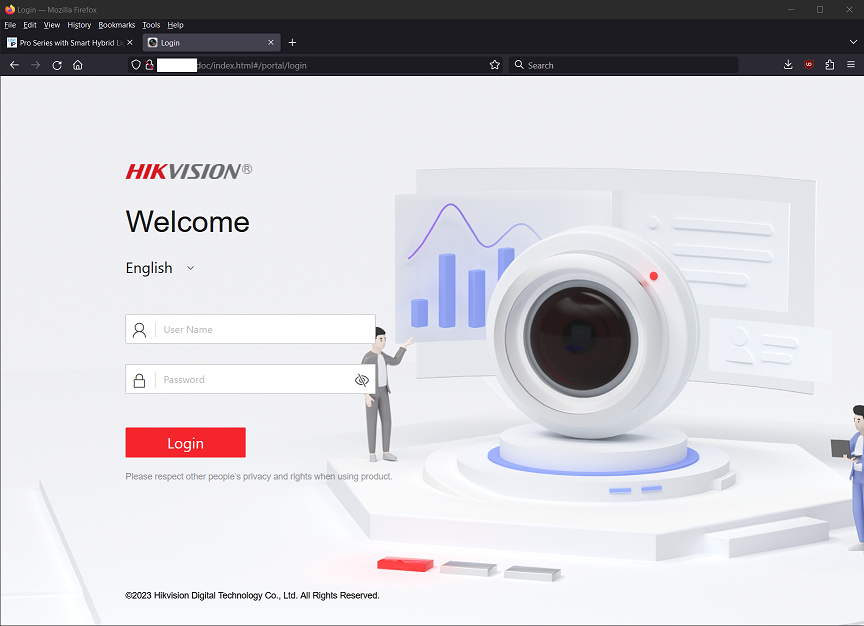This screenshot has width=864, height=626.
Task: Expand the English language dropdown
Action: point(160,268)
